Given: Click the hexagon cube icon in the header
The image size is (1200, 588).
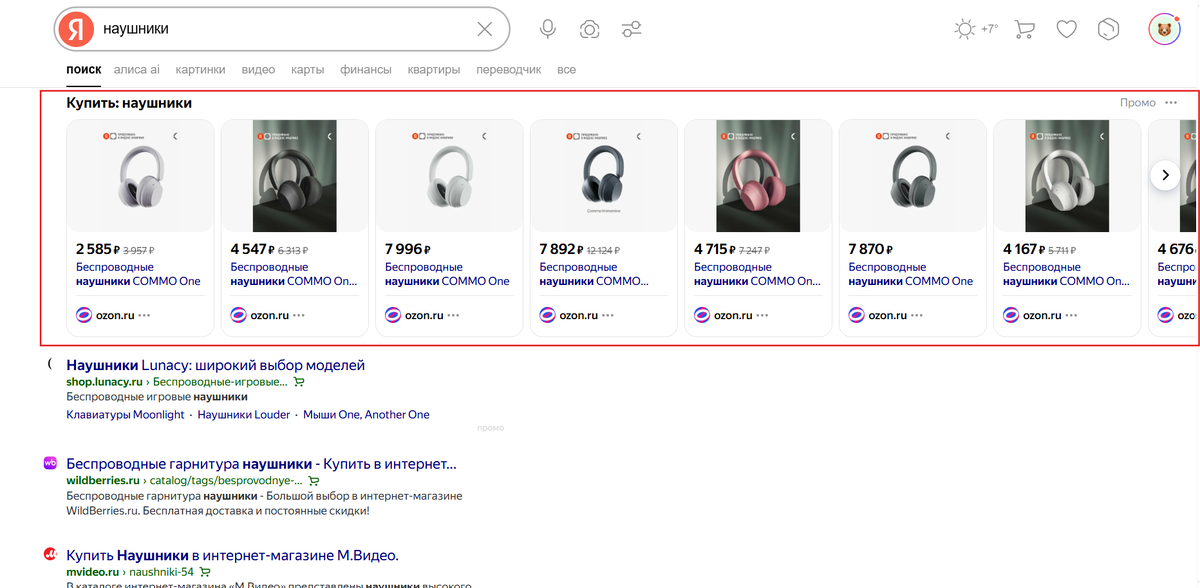Looking at the screenshot, I should click(x=1108, y=29).
